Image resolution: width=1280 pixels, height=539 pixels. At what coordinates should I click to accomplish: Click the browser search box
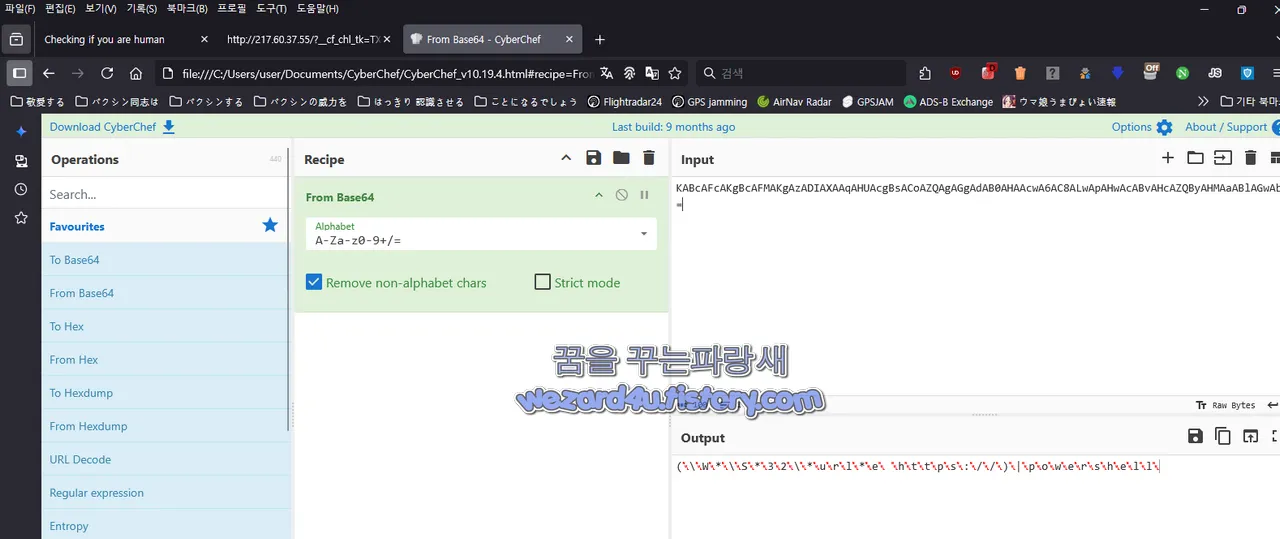800,73
